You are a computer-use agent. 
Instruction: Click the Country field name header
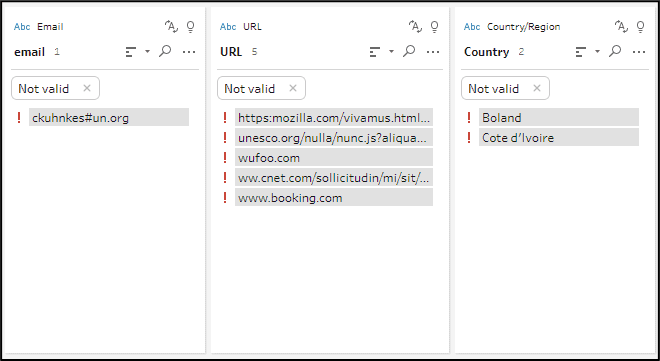click(487, 52)
